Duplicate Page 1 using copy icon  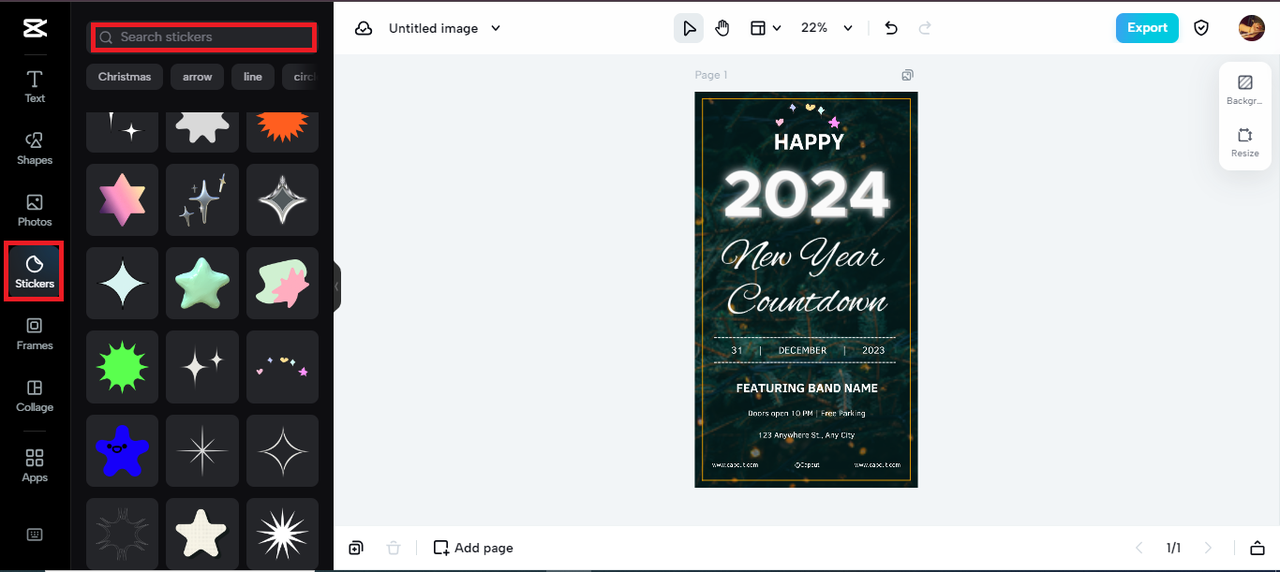tap(907, 75)
